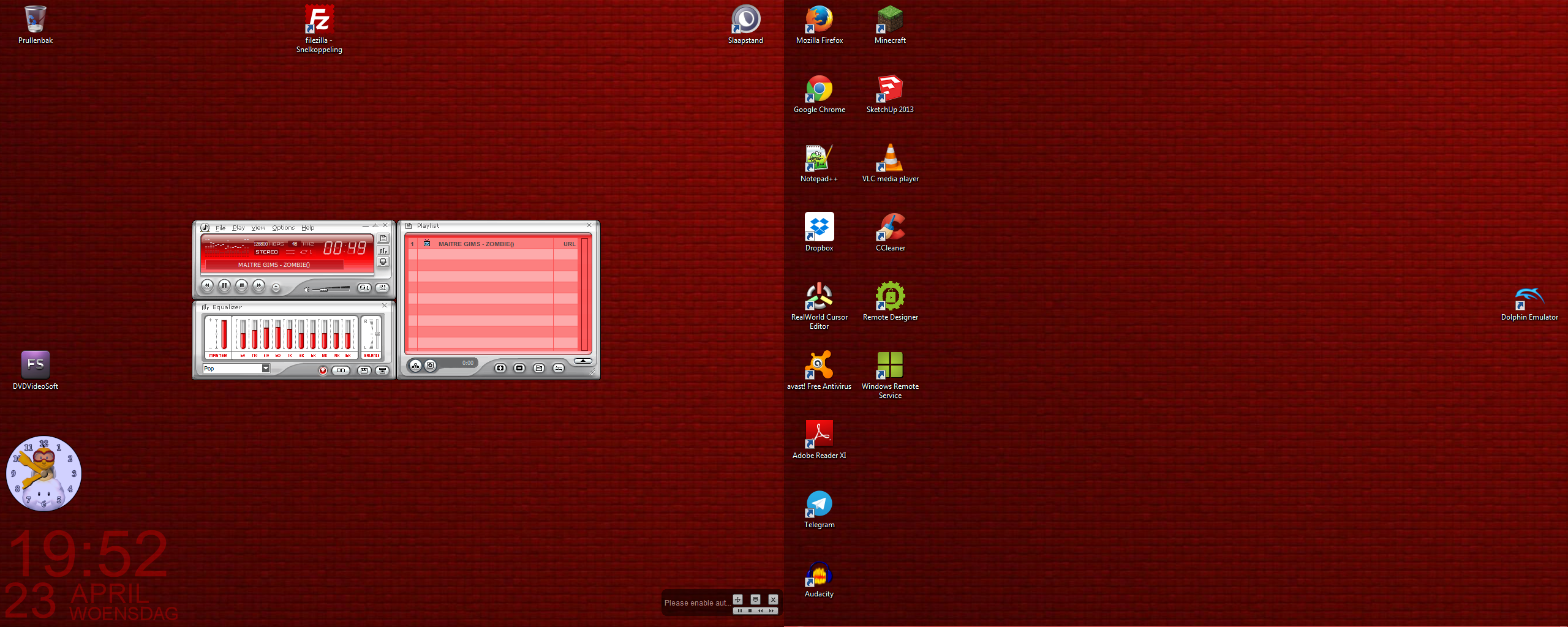The width and height of the screenshot is (1568, 627).
Task: Collapse the playlist with the up-arrow chevron
Action: tap(582, 360)
